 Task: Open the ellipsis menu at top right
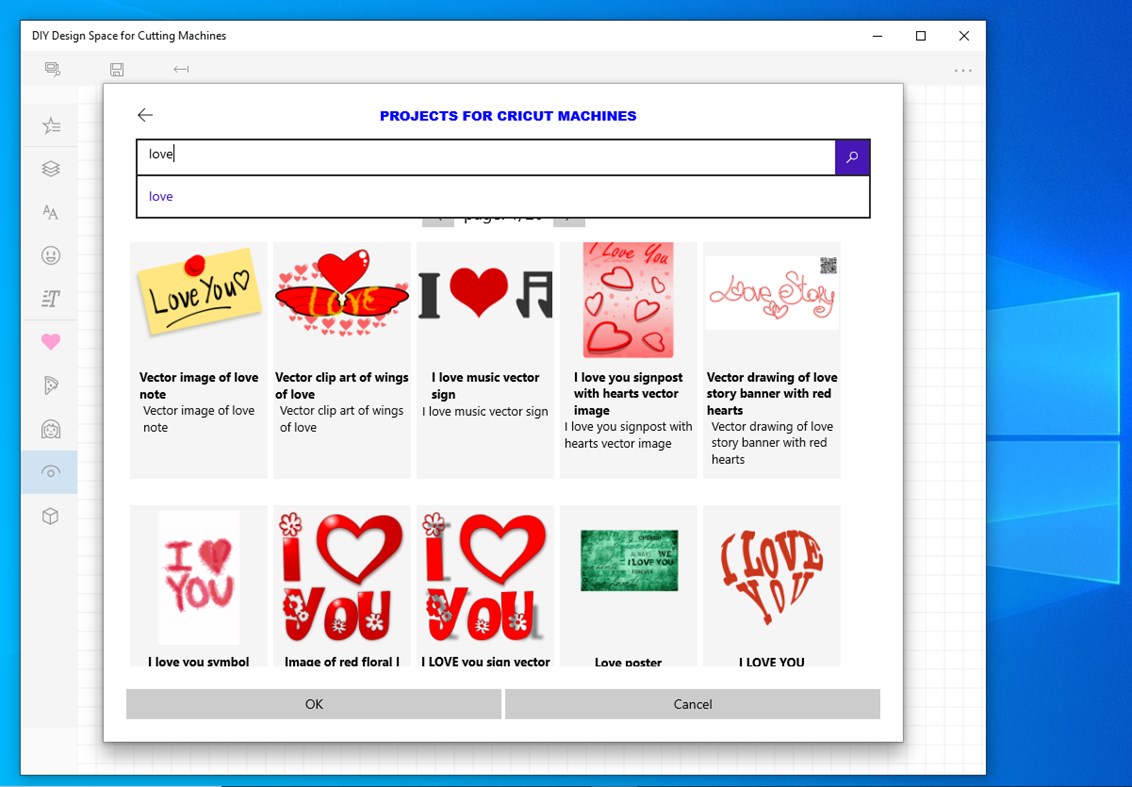click(963, 69)
